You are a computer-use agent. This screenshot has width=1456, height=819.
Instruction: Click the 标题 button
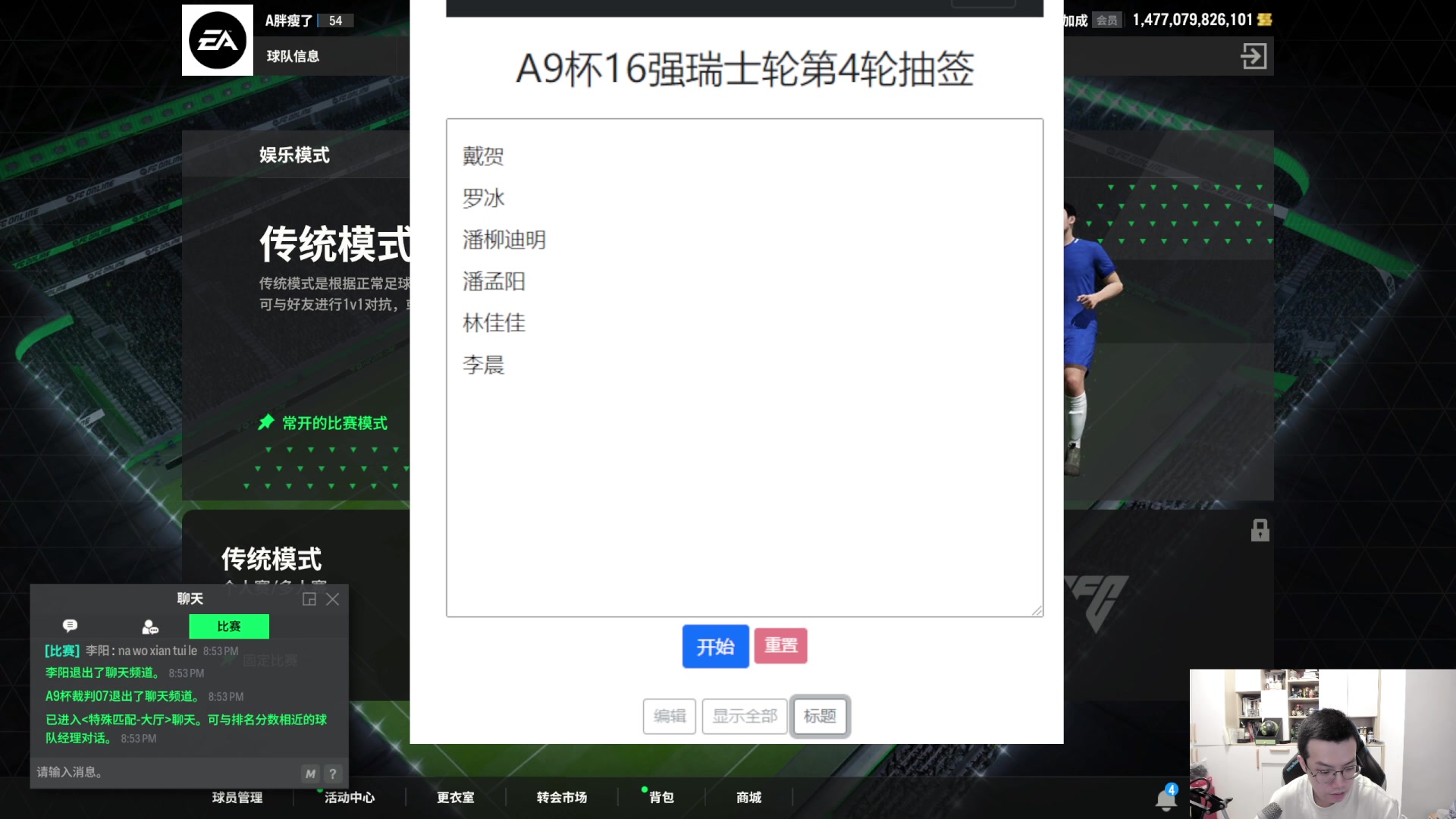(820, 716)
